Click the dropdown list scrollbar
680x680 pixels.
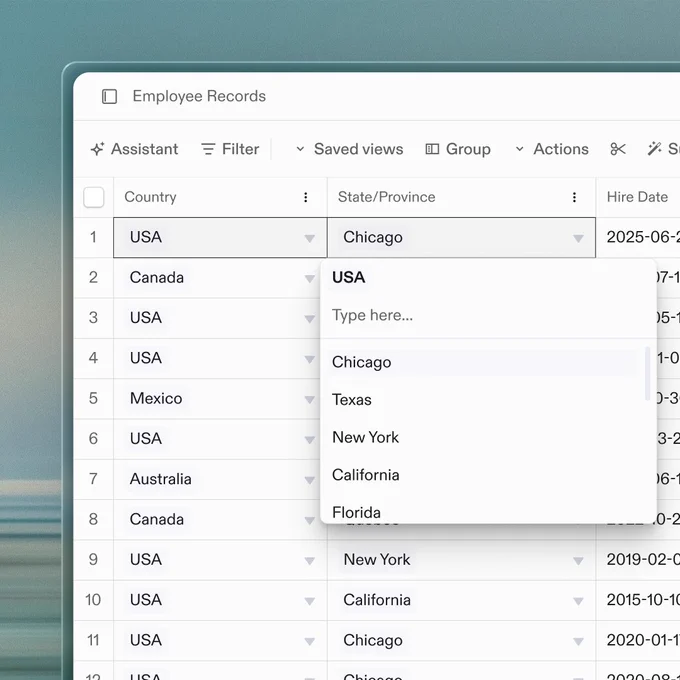pos(647,373)
